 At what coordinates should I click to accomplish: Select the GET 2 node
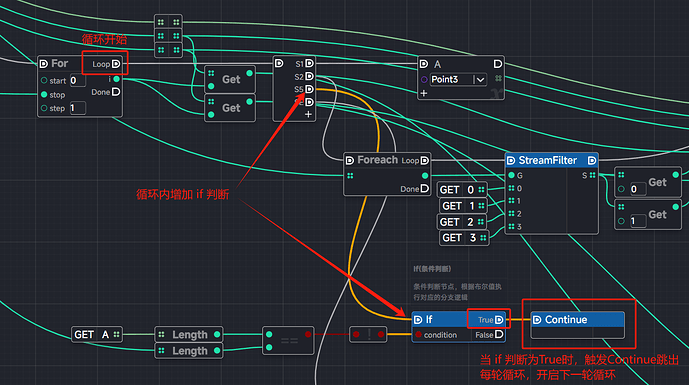pyautogui.click(x=462, y=222)
